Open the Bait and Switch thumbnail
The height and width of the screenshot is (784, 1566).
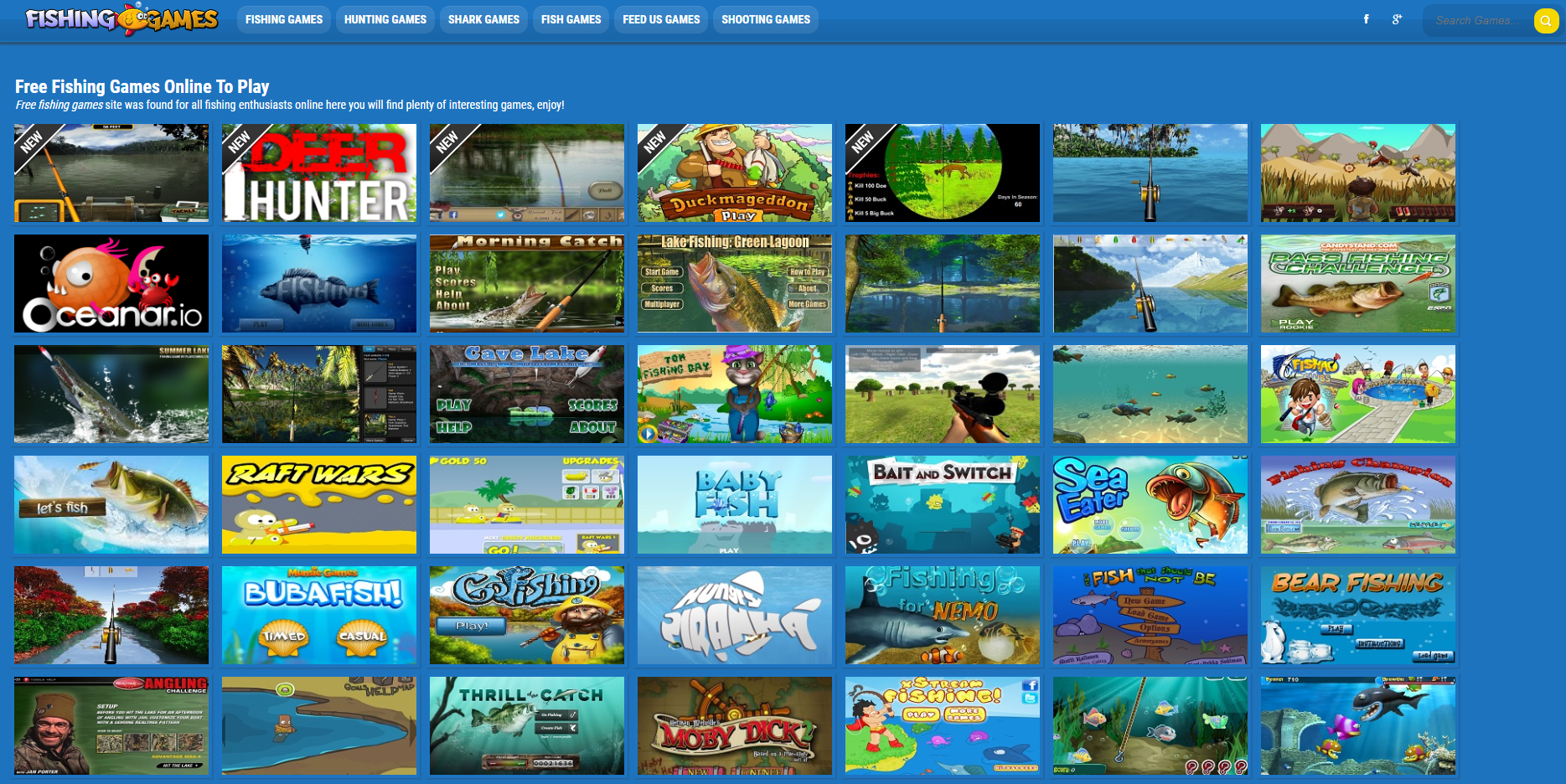point(943,505)
